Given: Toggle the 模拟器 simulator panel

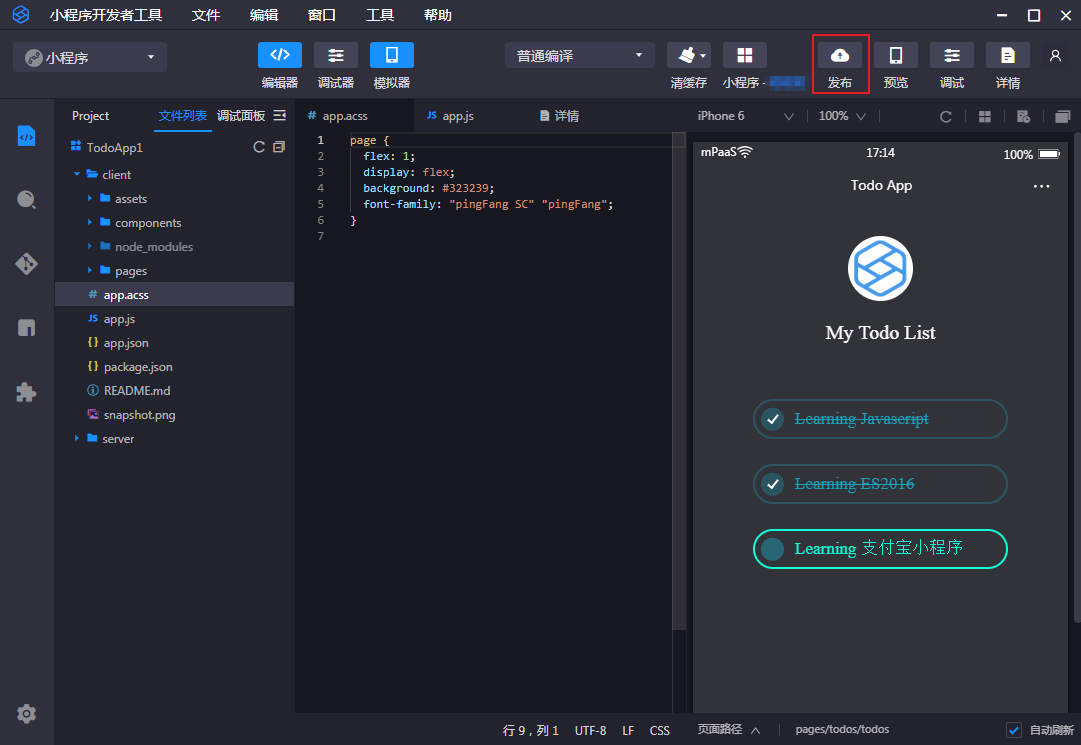Looking at the screenshot, I should [392, 55].
